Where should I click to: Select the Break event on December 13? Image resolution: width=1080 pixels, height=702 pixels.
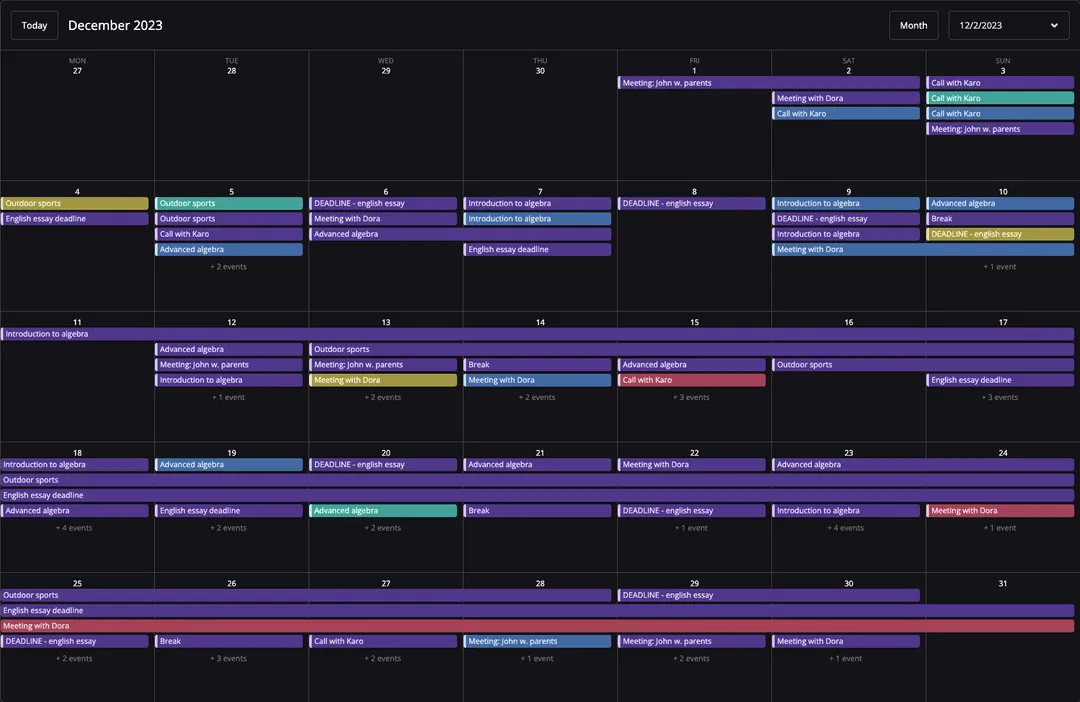coord(540,364)
